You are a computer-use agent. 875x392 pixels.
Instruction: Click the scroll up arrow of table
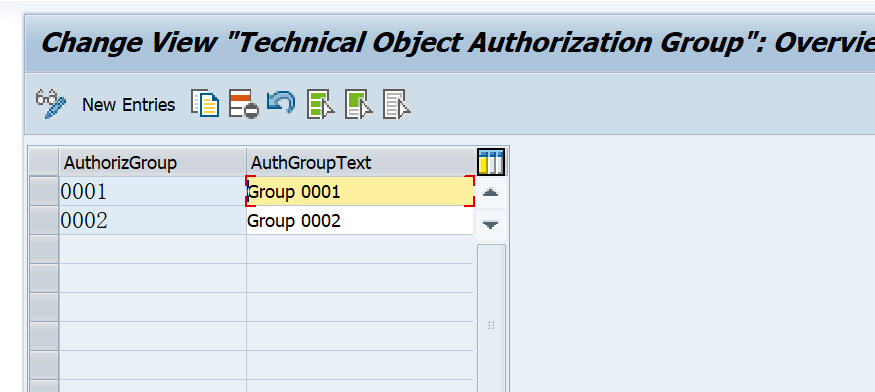click(491, 192)
